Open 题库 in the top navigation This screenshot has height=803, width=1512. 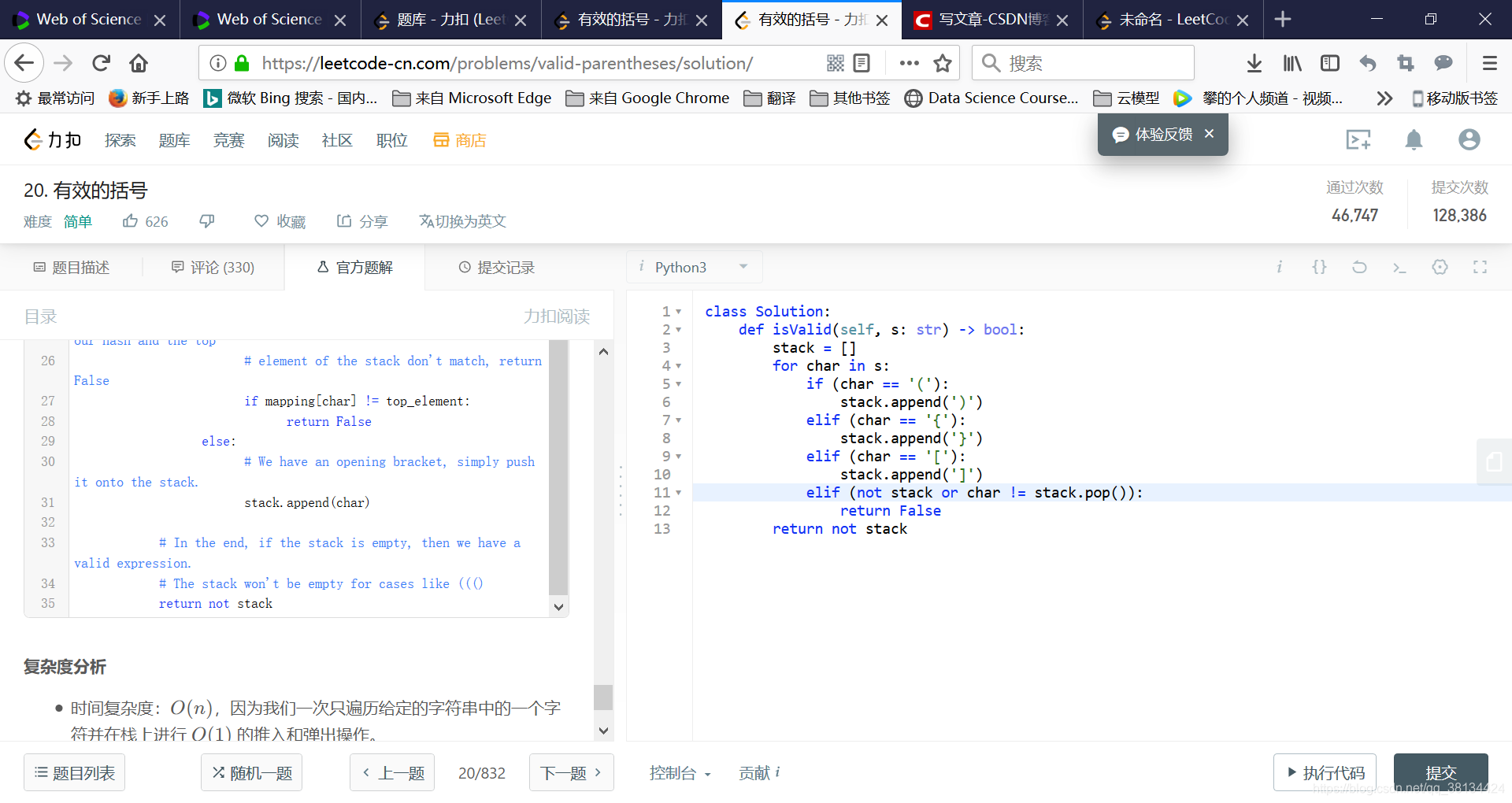coord(174,140)
